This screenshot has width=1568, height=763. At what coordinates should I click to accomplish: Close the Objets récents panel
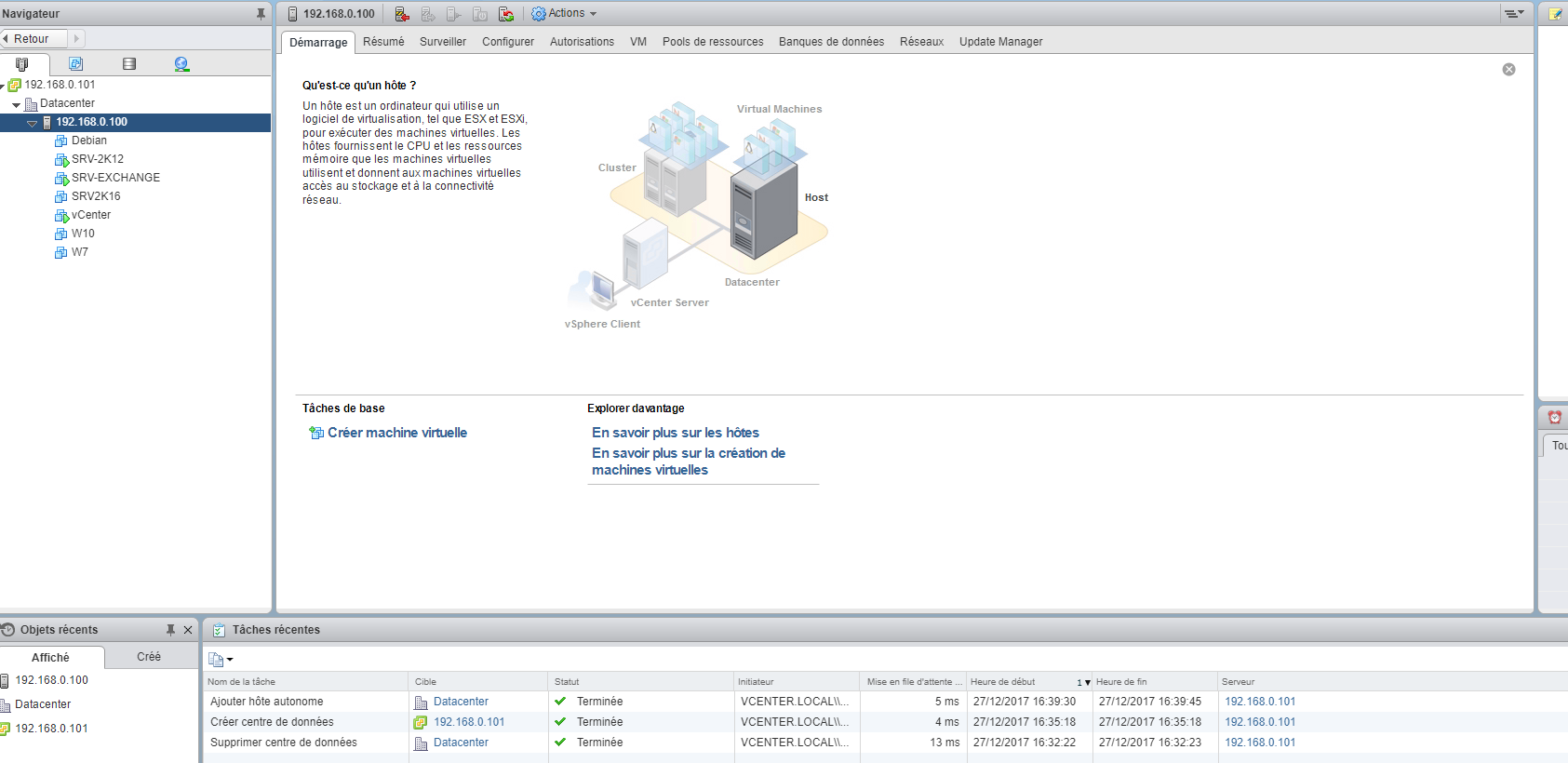pyautogui.click(x=188, y=630)
